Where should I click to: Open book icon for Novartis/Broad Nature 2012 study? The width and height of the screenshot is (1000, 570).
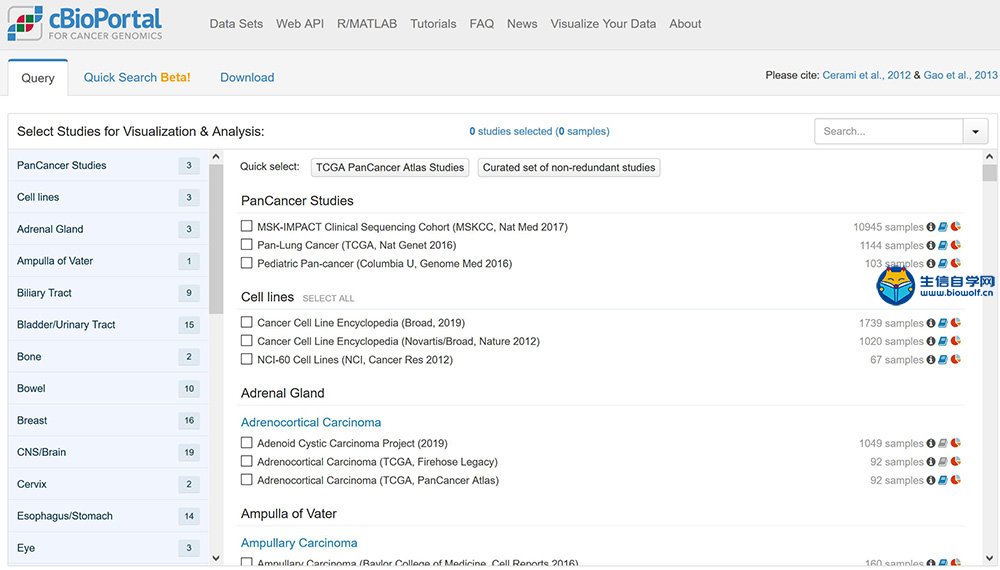(943, 341)
